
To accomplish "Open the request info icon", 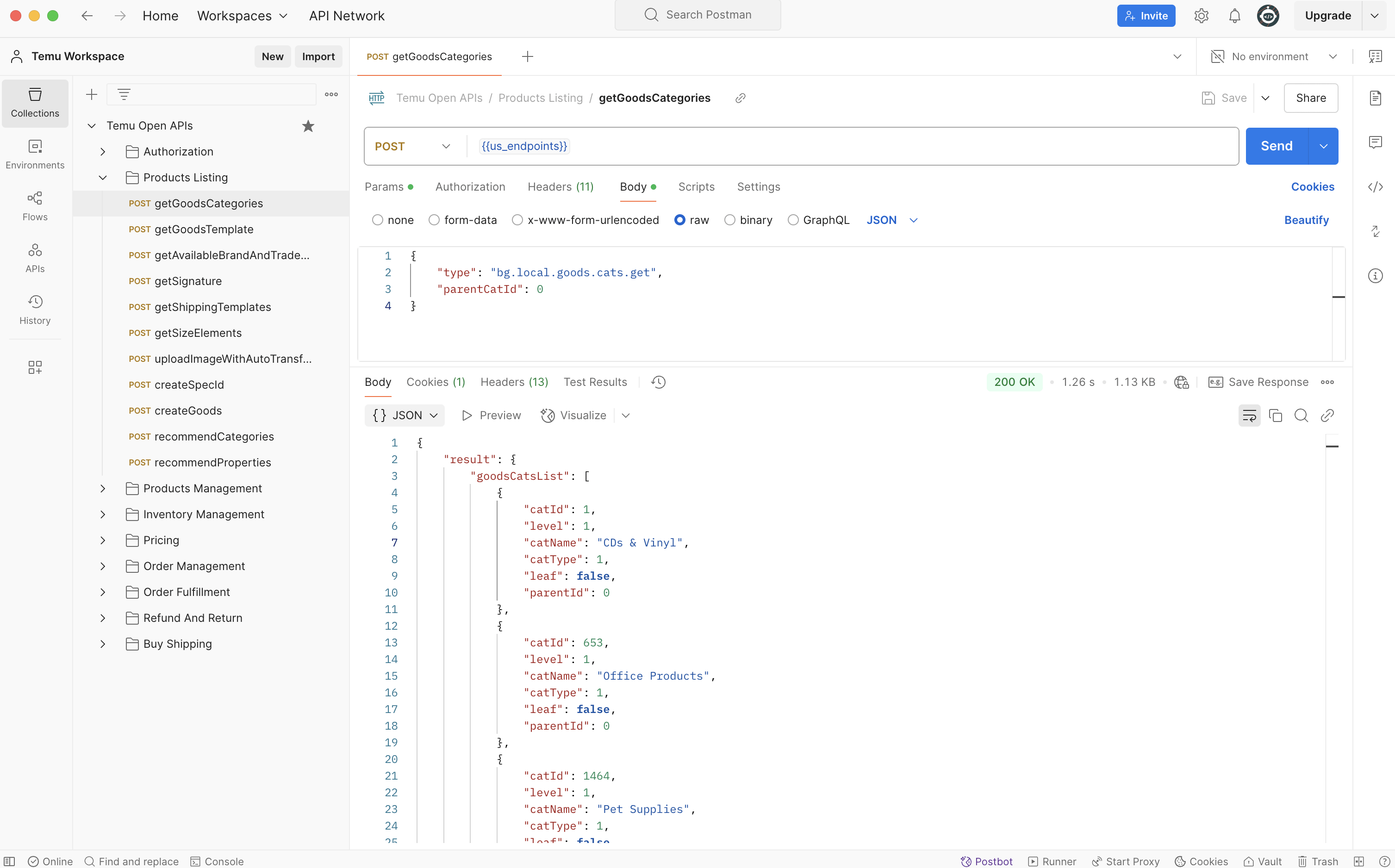I will (1375, 276).
